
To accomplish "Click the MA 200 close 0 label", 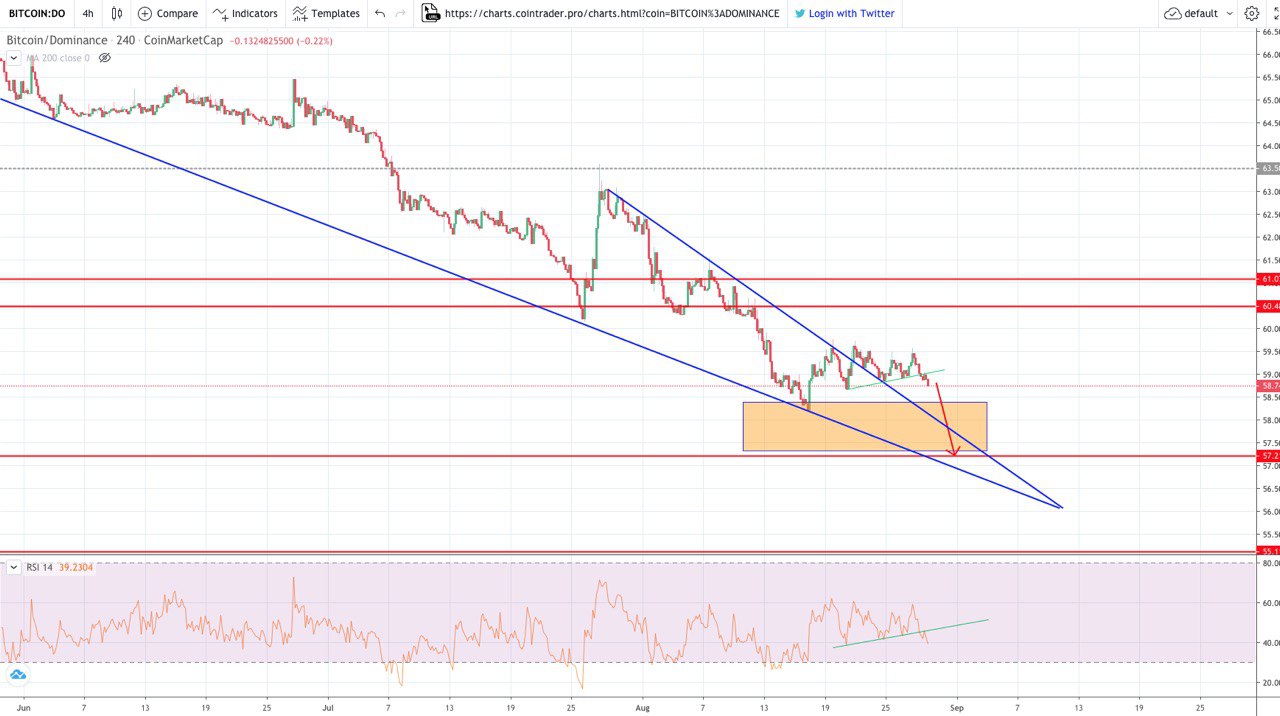I will coord(59,58).
